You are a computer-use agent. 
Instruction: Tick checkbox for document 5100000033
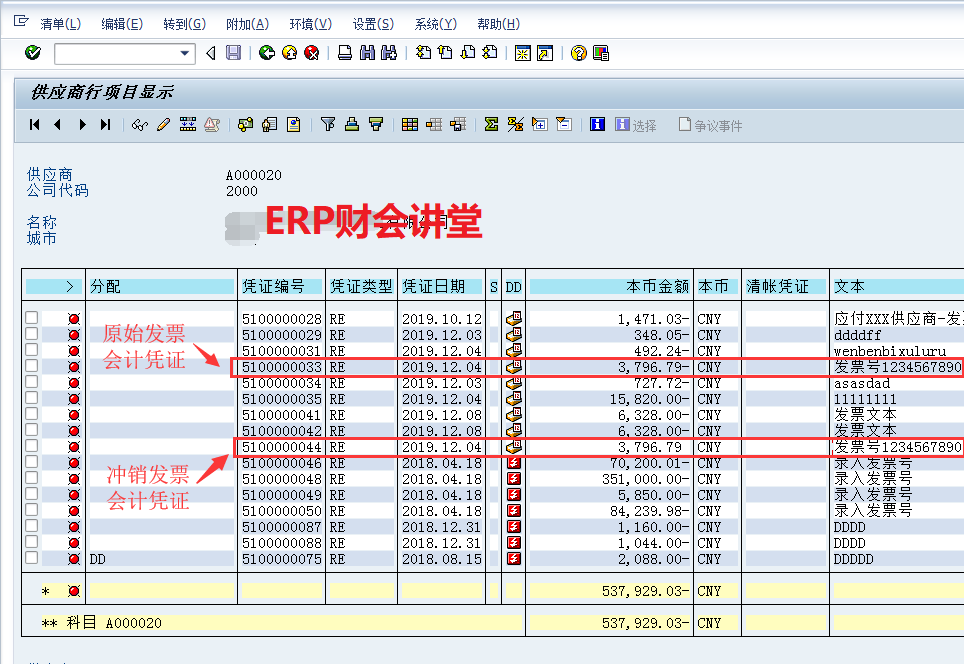pos(32,366)
